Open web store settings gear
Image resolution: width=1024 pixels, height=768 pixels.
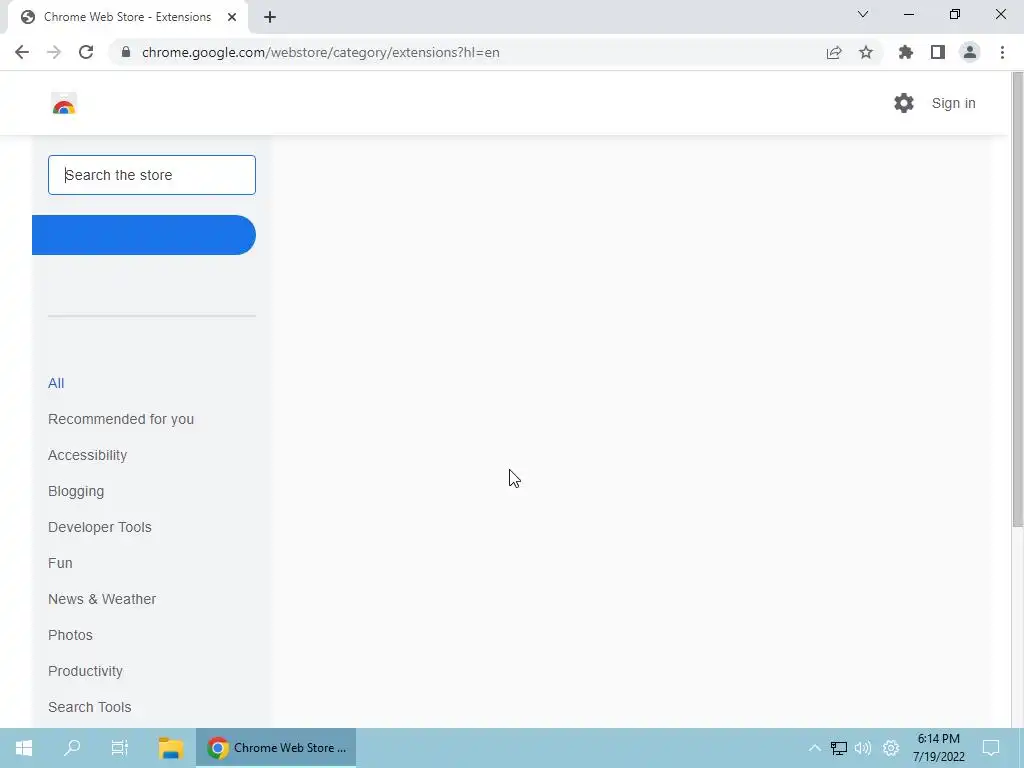coord(904,103)
